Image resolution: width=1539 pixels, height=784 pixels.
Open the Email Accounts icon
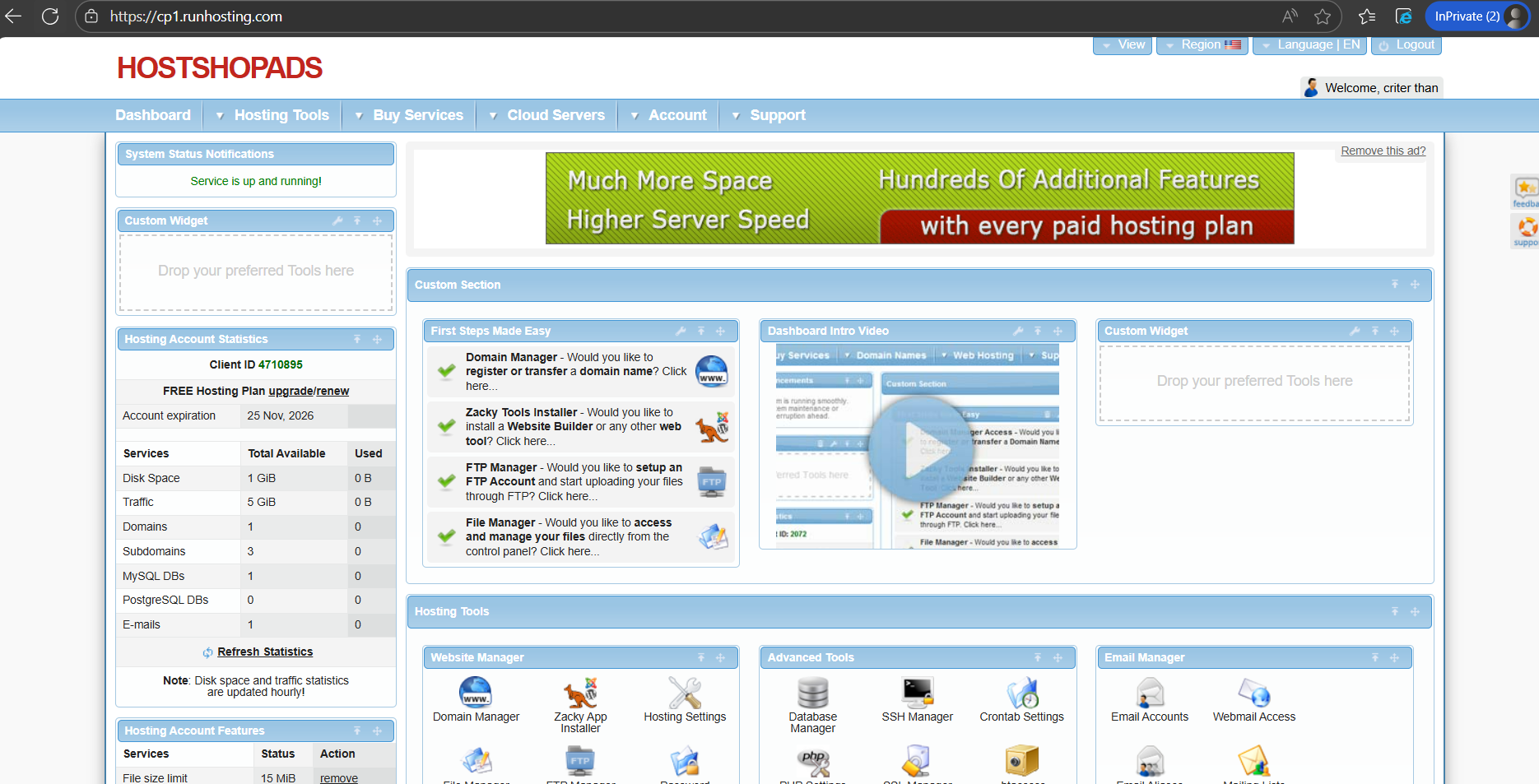(1149, 693)
